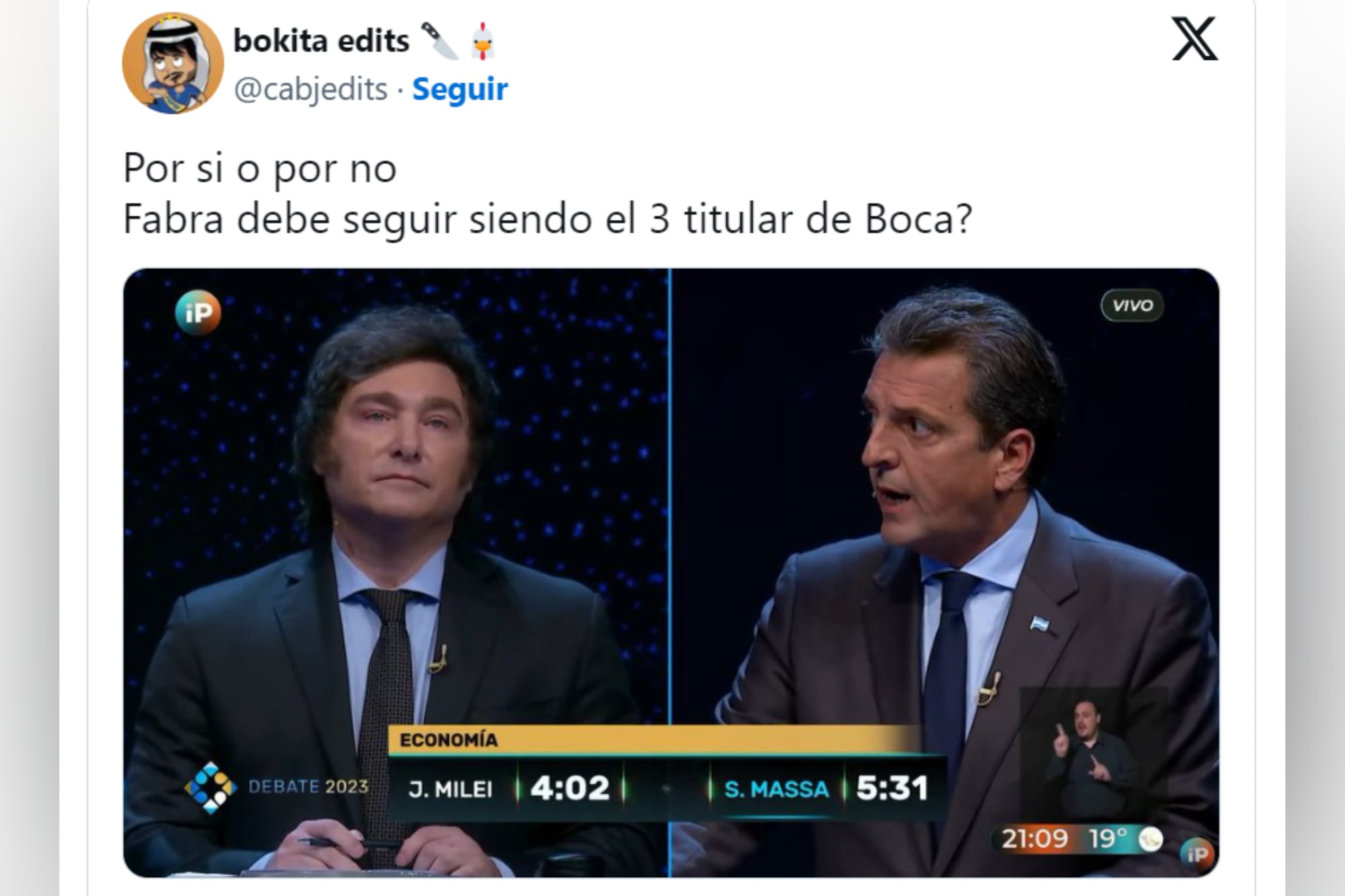Click the sign language interpreter inset
Screen dimensions: 1345x896
tap(1094, 756)
